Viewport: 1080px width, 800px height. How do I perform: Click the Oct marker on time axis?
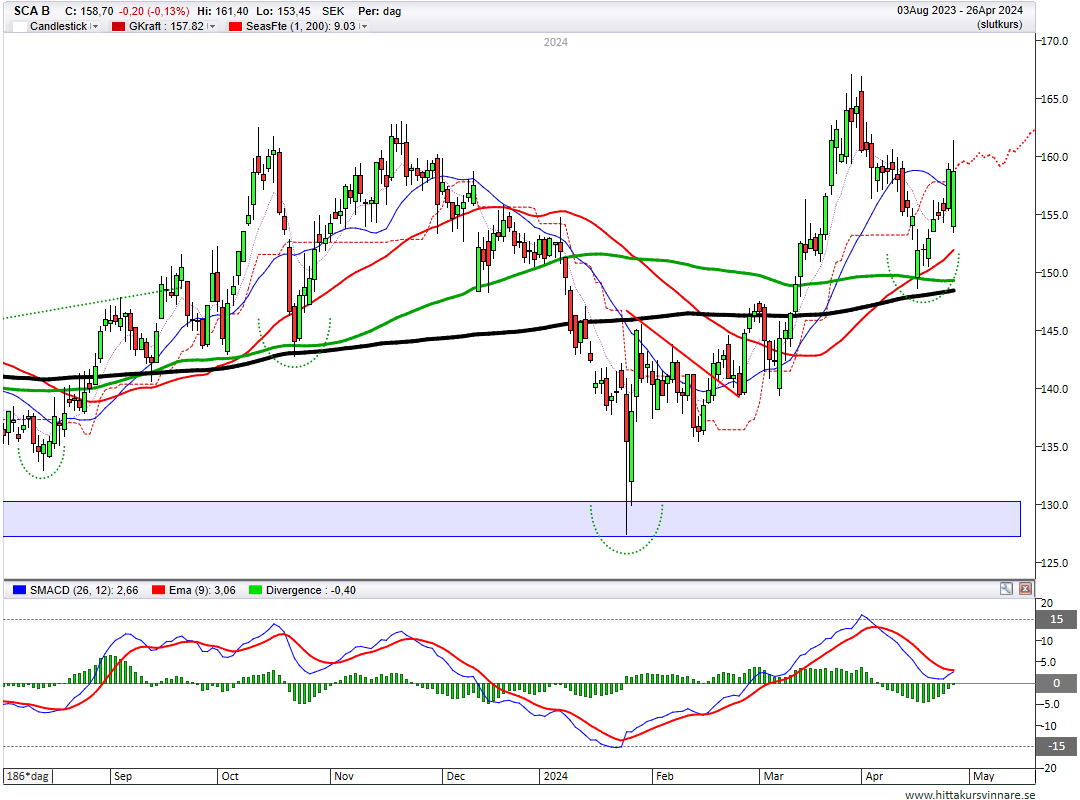230,776
